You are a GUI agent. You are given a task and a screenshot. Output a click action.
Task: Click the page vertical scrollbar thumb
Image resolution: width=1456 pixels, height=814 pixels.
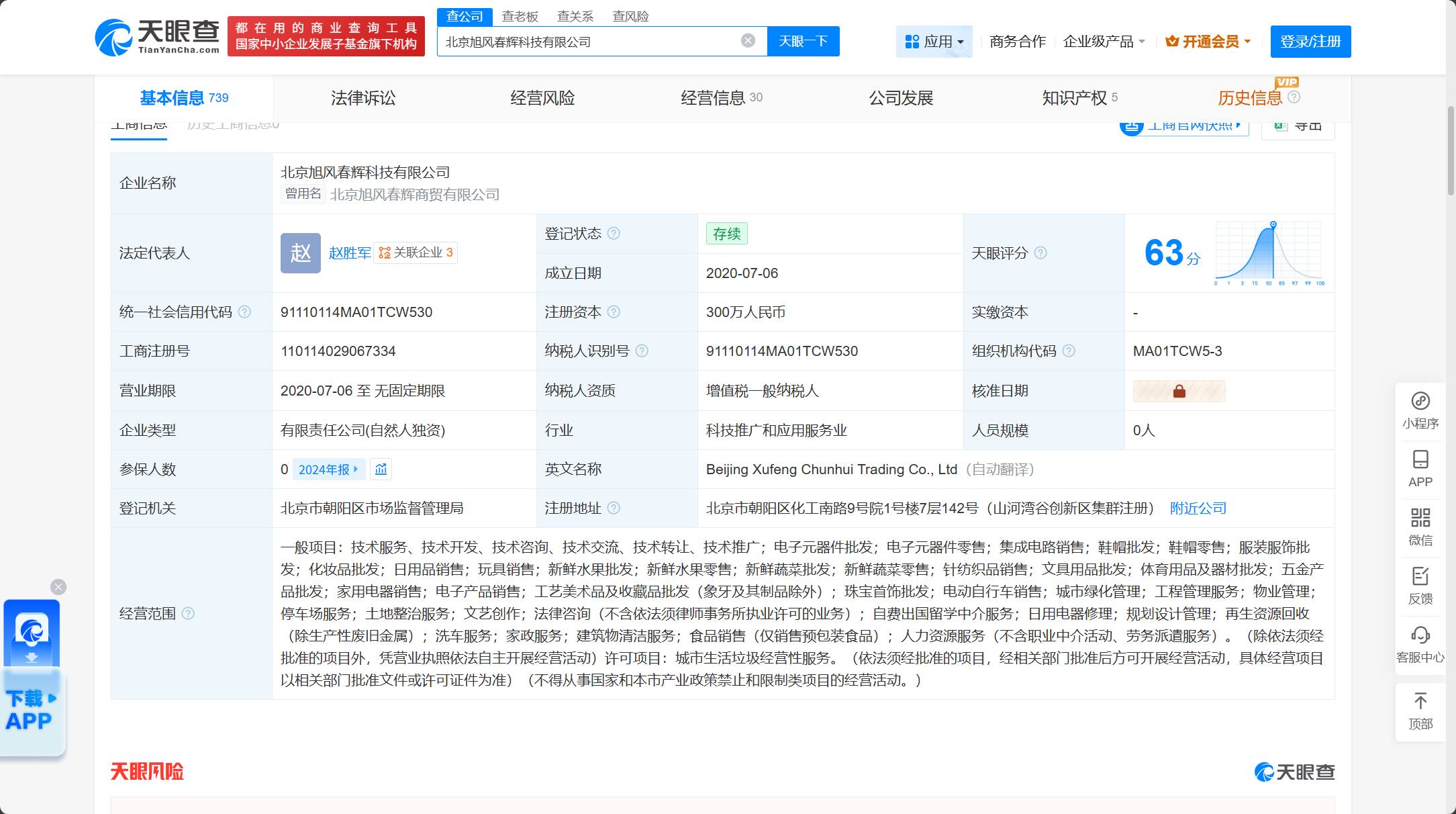coord(1451,151)
